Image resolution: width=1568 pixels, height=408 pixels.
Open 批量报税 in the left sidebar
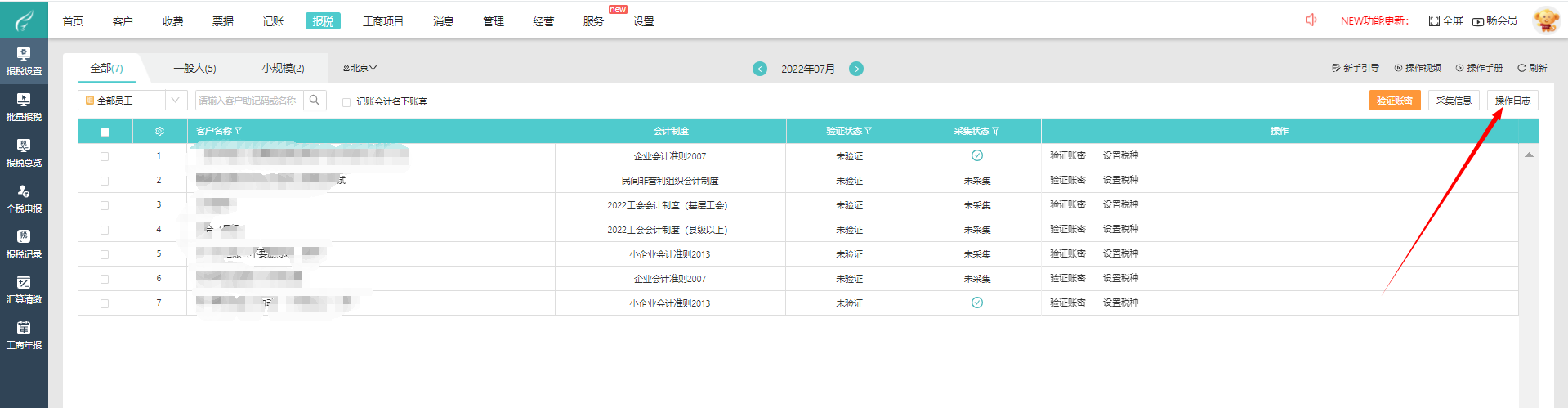tap(24, 106)
